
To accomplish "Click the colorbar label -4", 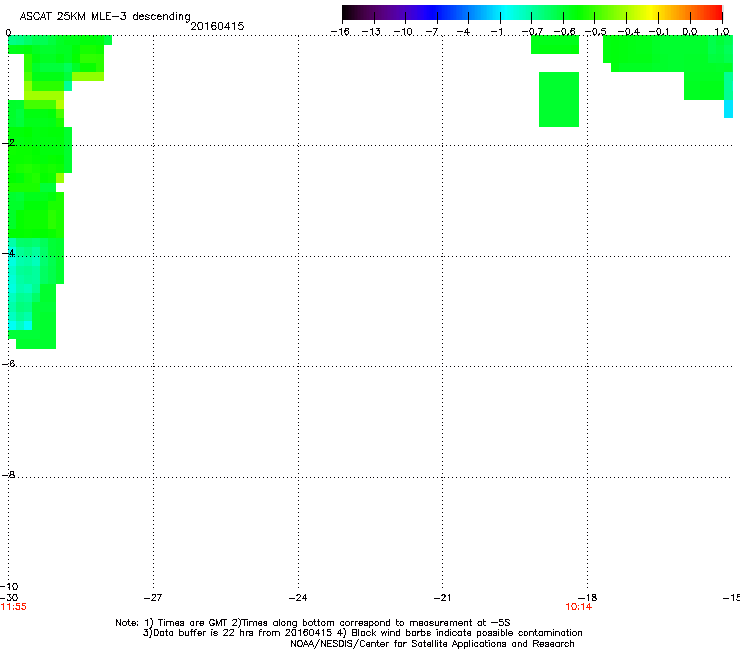I will [x=463, y=32].
